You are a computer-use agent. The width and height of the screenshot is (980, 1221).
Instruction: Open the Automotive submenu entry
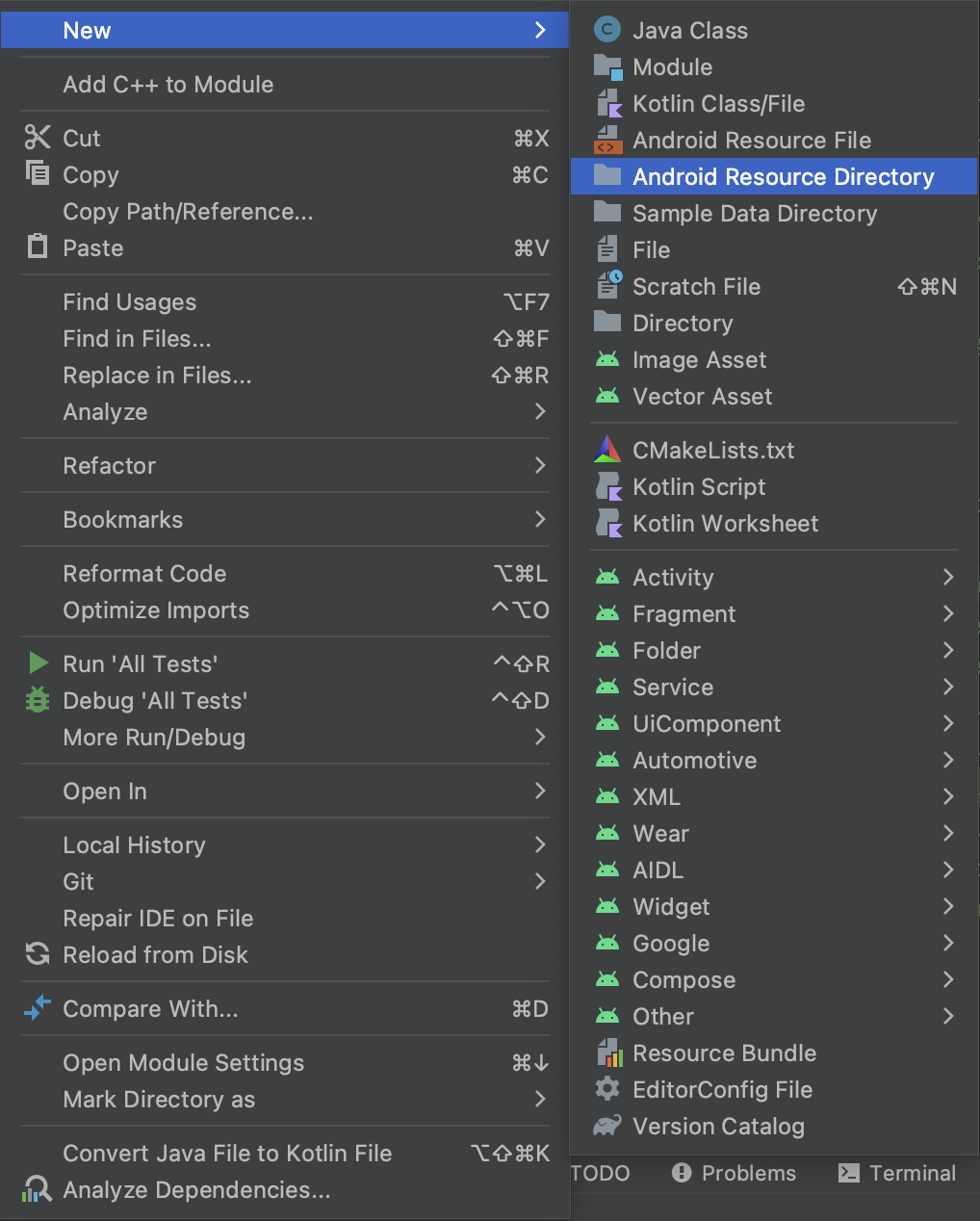point(774,761)
